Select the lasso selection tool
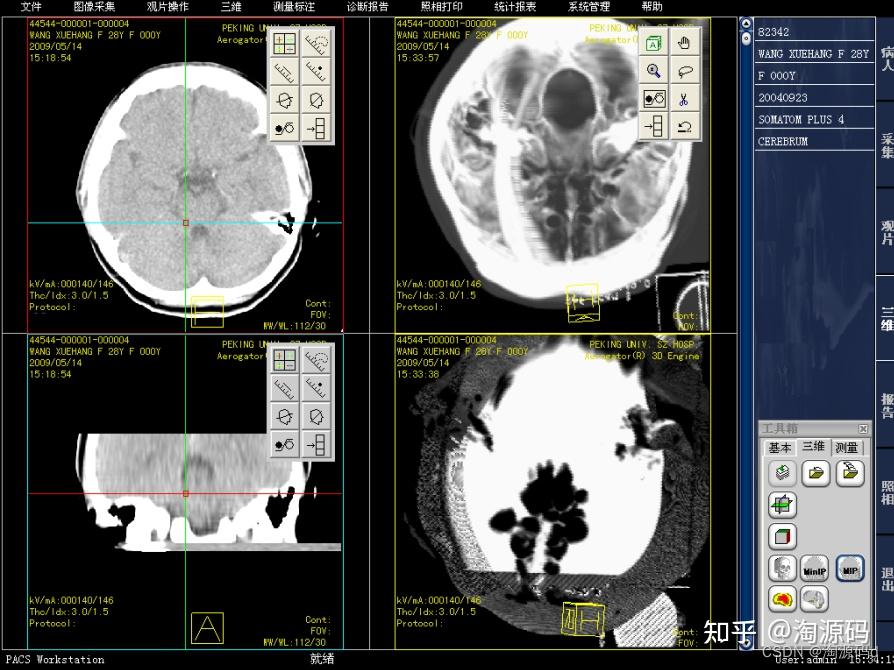Screen dimensions: 894x670 pyautogui.click(x=685, y=71)
